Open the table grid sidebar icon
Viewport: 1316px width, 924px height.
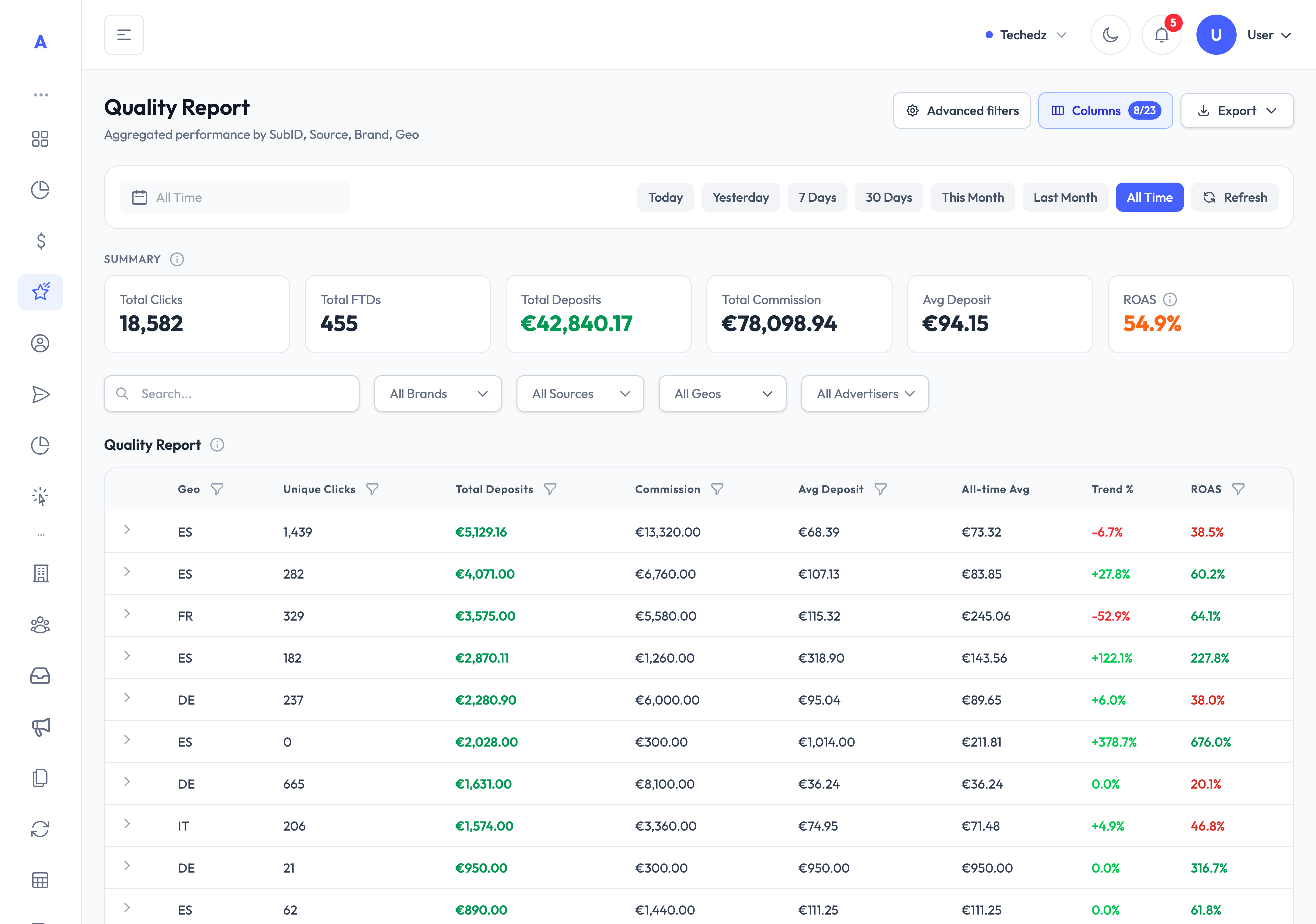point(40,880)
